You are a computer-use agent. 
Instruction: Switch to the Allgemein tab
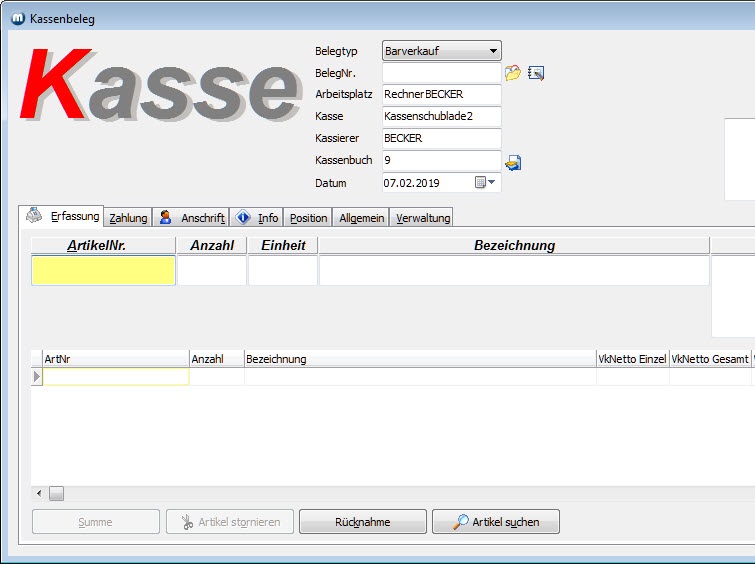coord(361,218)
